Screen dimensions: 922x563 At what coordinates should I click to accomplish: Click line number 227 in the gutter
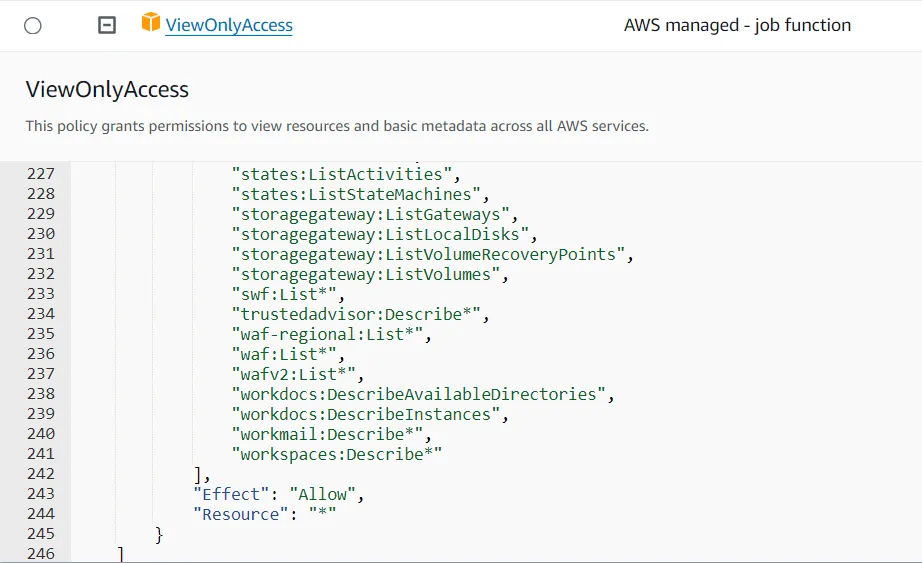(41, 174)
